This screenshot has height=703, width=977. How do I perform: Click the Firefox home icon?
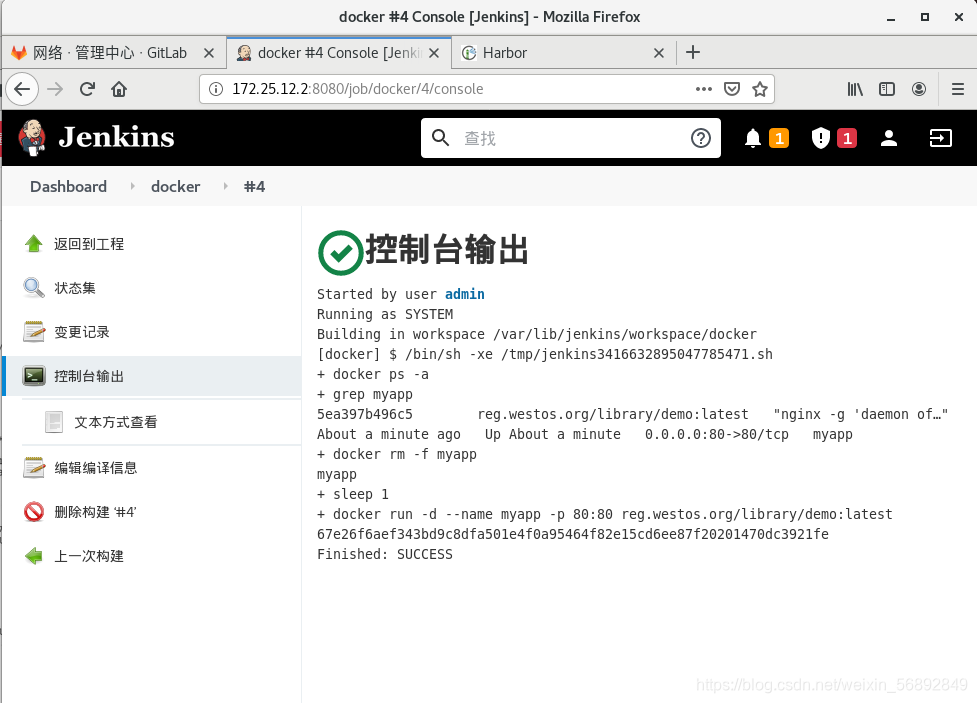pos(119,89)
